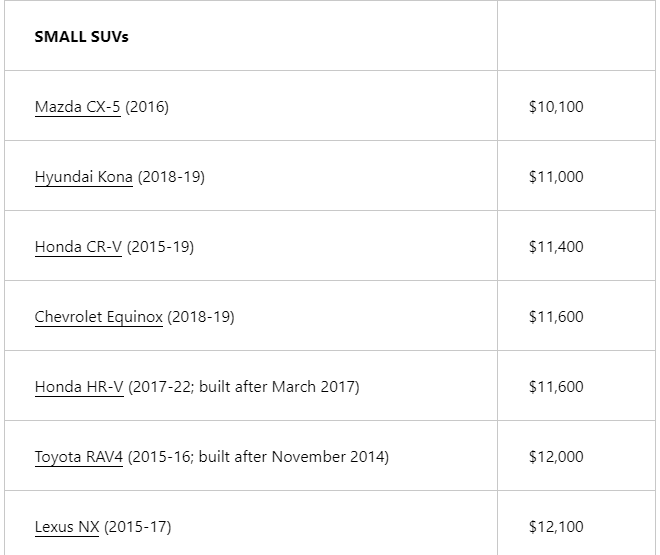Click the (2018-19) text beside Hyundai Kona
Image resolution: width=660 pixels, height=555 pixels.
(171, 177)
